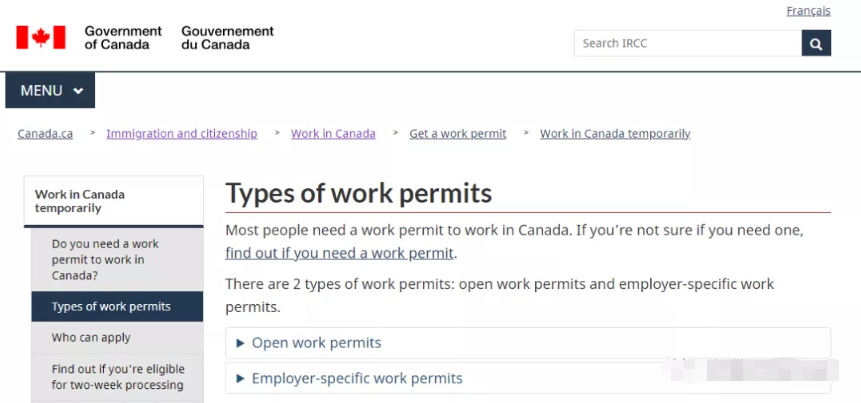
Task: Click Work in Canada temporarily breadcrumb
Action: tap(615, 134)
